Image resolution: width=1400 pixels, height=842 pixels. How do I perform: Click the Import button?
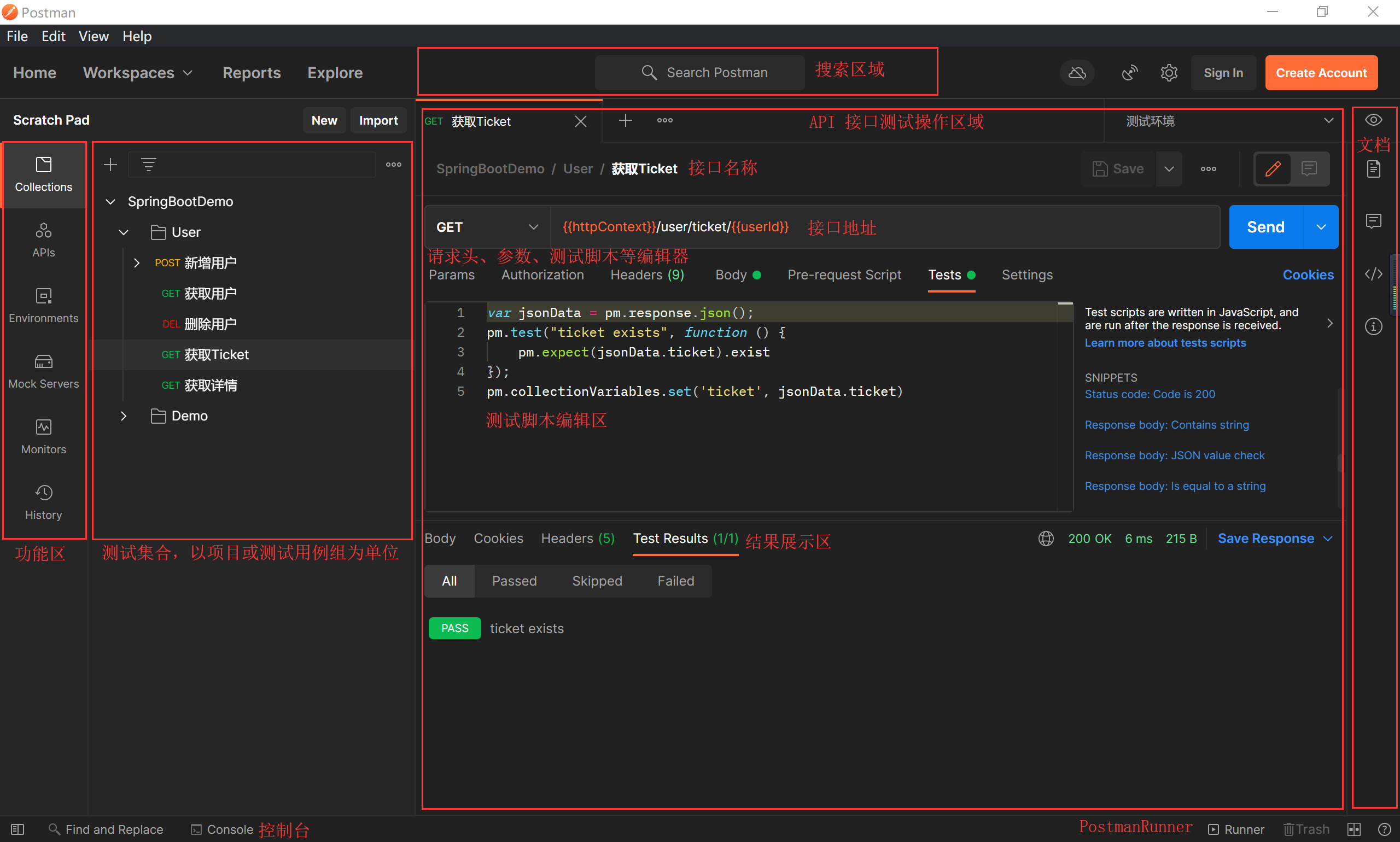[x=378, y=120]
